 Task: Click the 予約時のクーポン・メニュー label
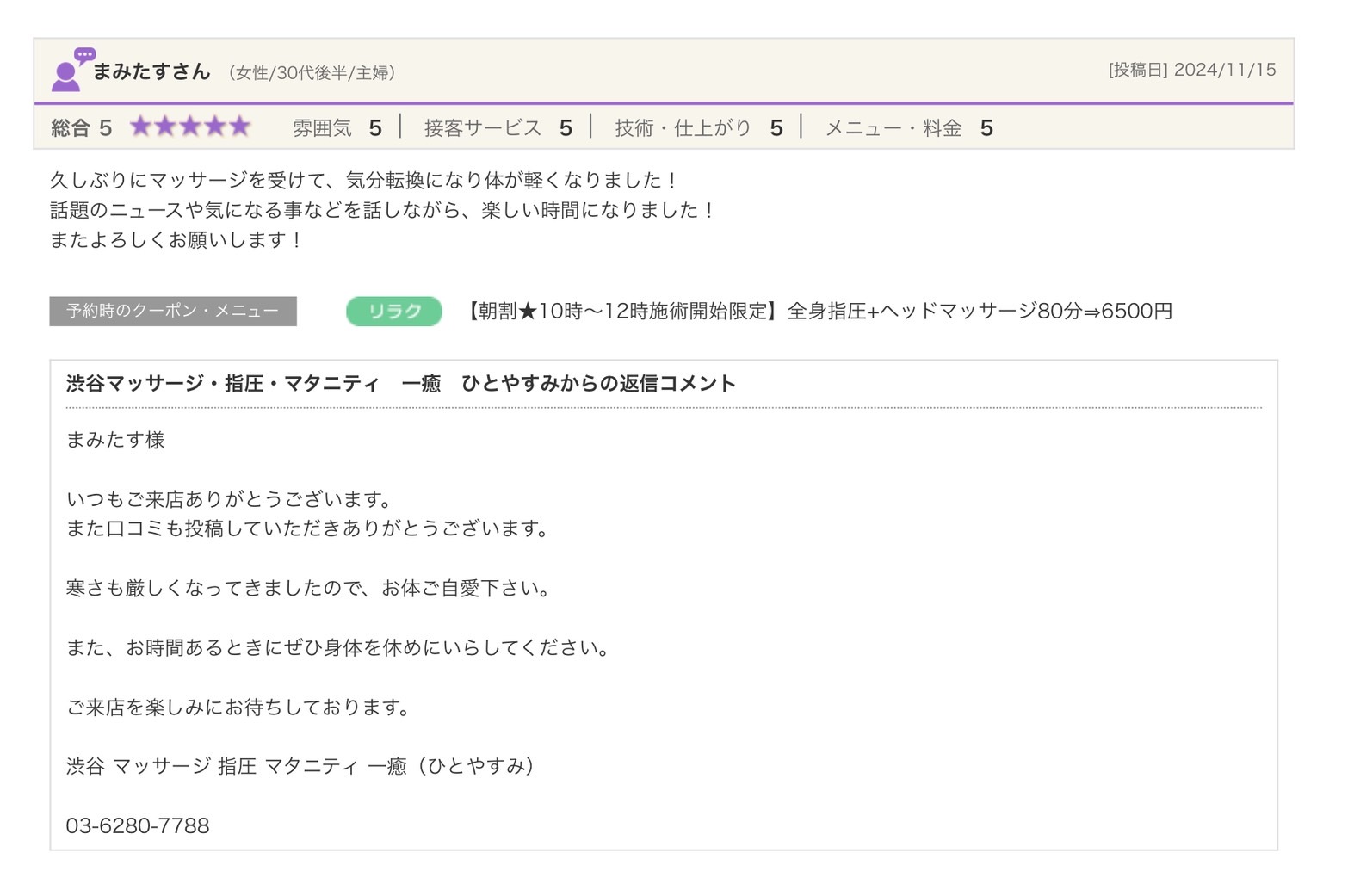(x=173, y=311)
